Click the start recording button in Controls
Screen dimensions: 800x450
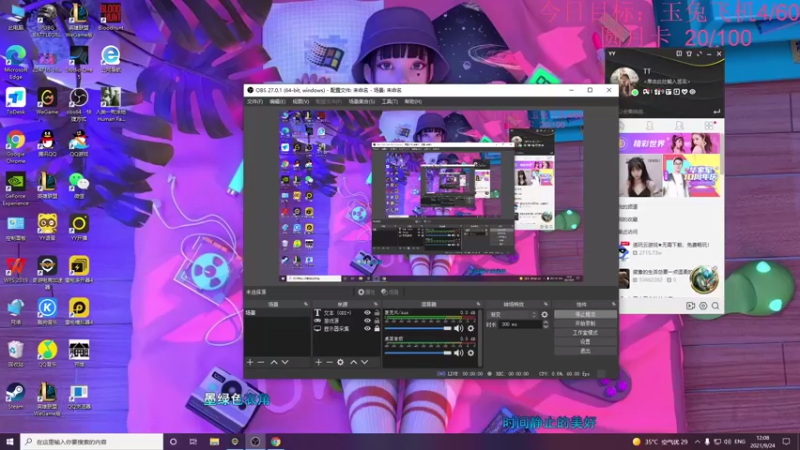click(x=585, y=323)
